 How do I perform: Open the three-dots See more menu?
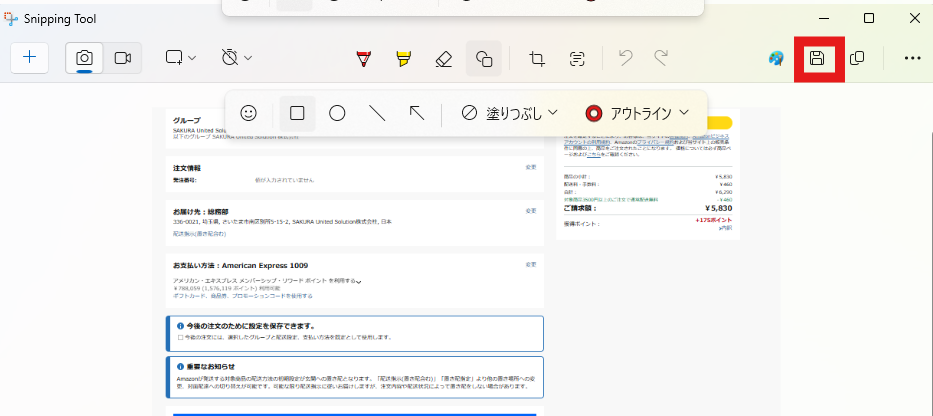pyautogui.click(x=912, y=59)
